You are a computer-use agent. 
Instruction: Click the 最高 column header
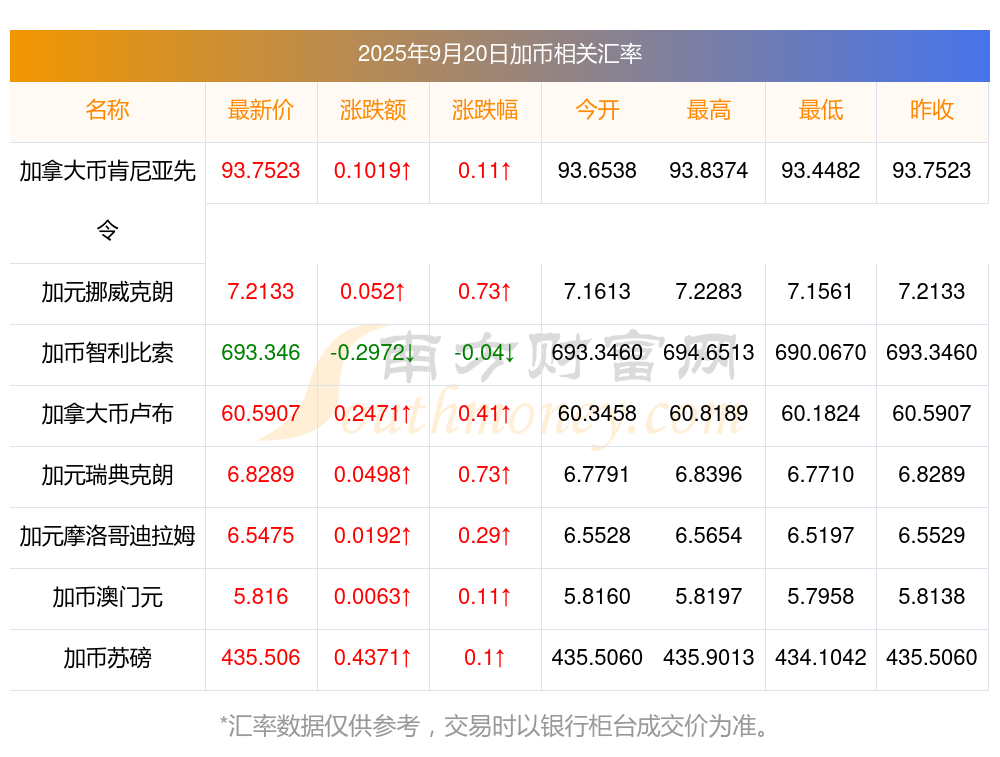pos(709,110)
